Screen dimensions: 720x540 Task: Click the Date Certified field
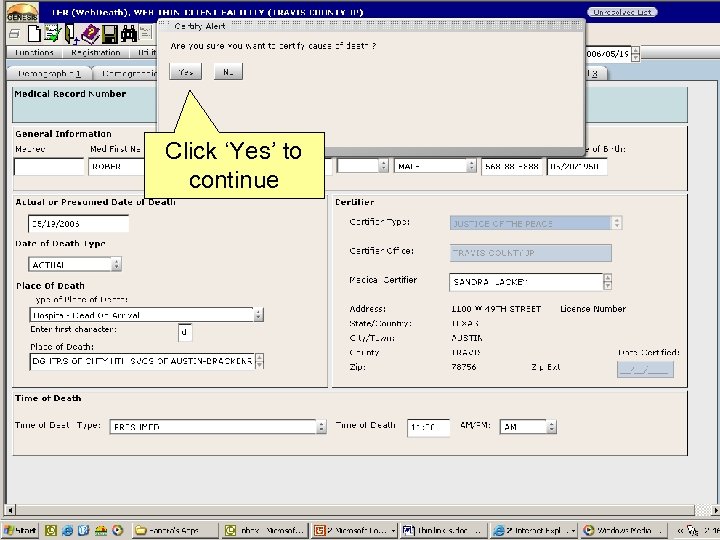click(x=645, y=370)
